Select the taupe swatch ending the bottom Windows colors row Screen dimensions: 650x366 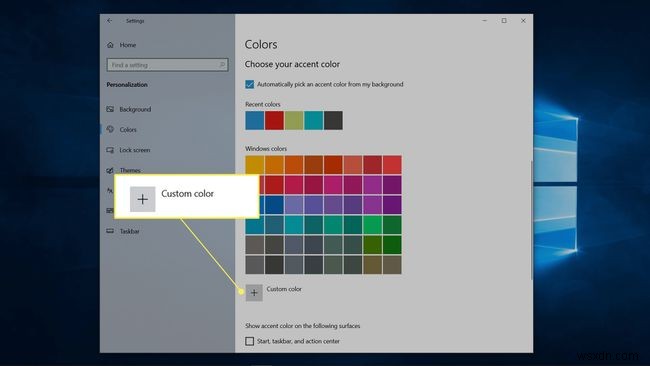[392, 264]
